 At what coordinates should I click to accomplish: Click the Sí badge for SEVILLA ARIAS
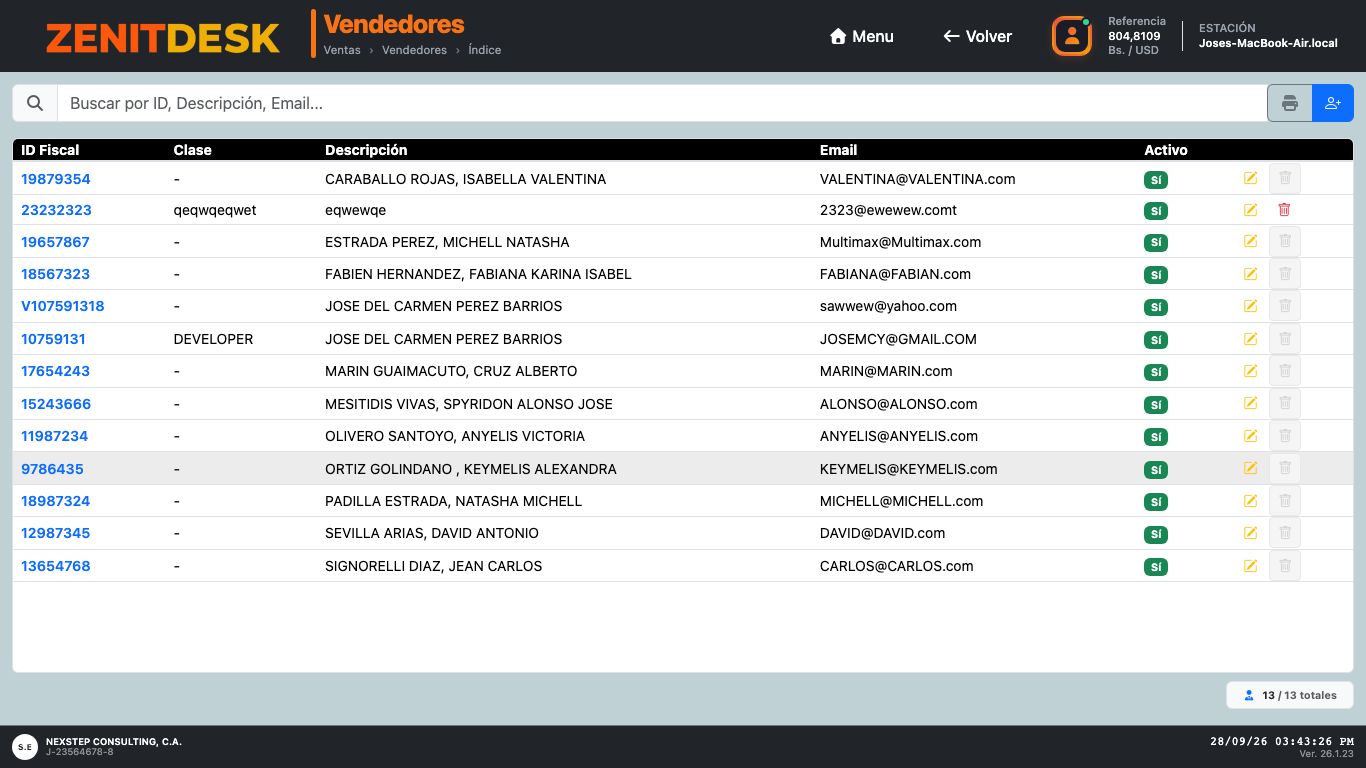point(1156,534)
